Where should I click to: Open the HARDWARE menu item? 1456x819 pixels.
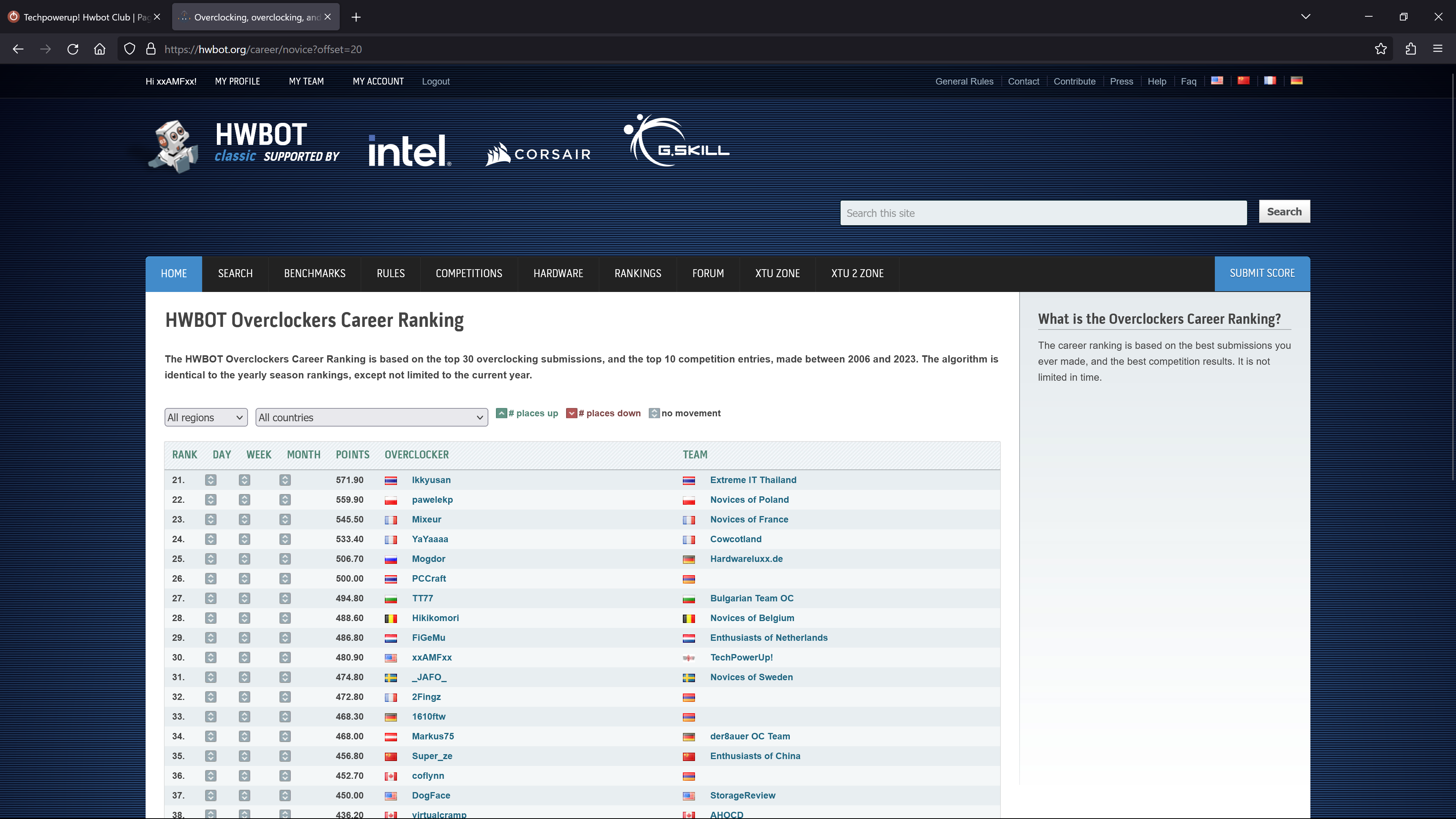(558, 273)
